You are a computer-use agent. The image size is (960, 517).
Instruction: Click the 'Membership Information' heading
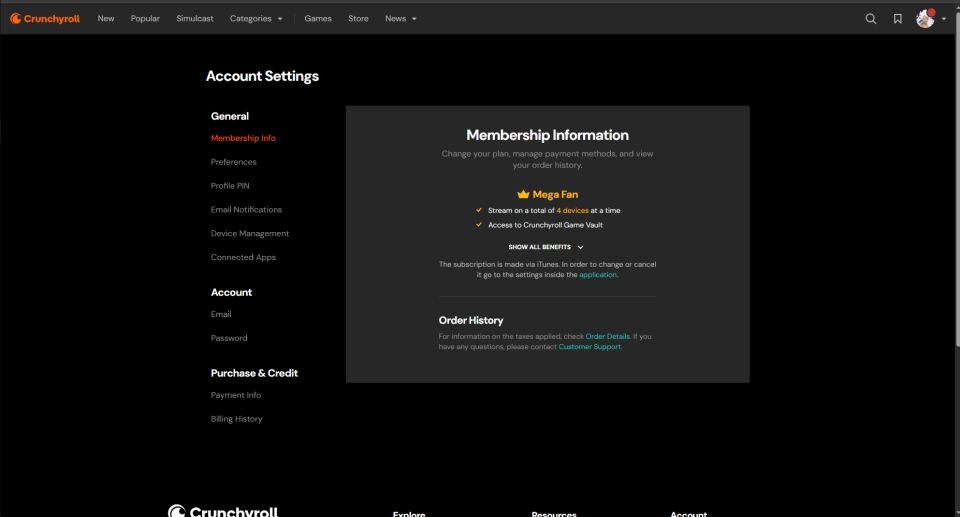(x=547, y=135)
